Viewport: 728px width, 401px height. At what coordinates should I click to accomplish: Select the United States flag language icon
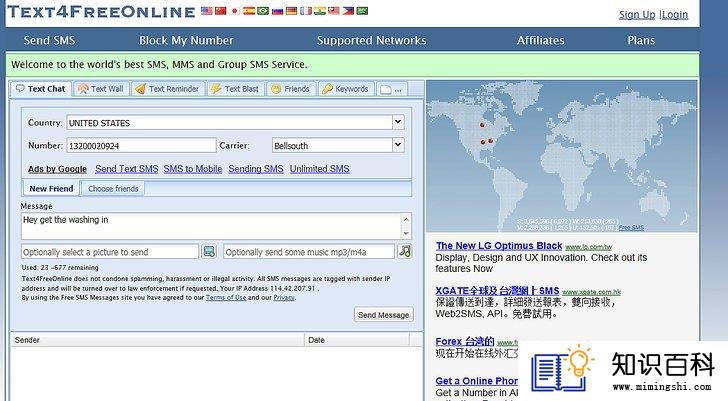click(207, 11)
